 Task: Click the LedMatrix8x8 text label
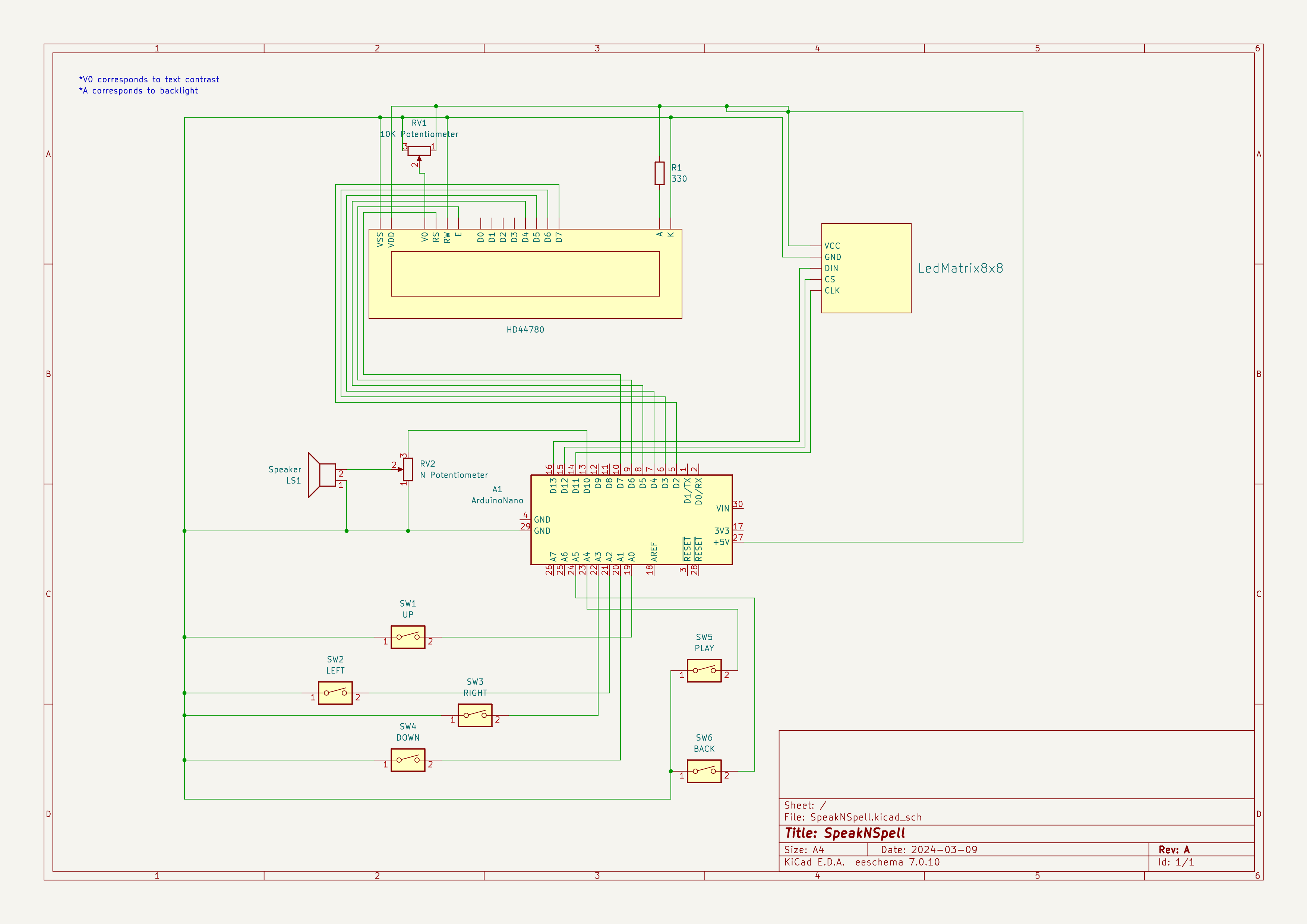960,268
